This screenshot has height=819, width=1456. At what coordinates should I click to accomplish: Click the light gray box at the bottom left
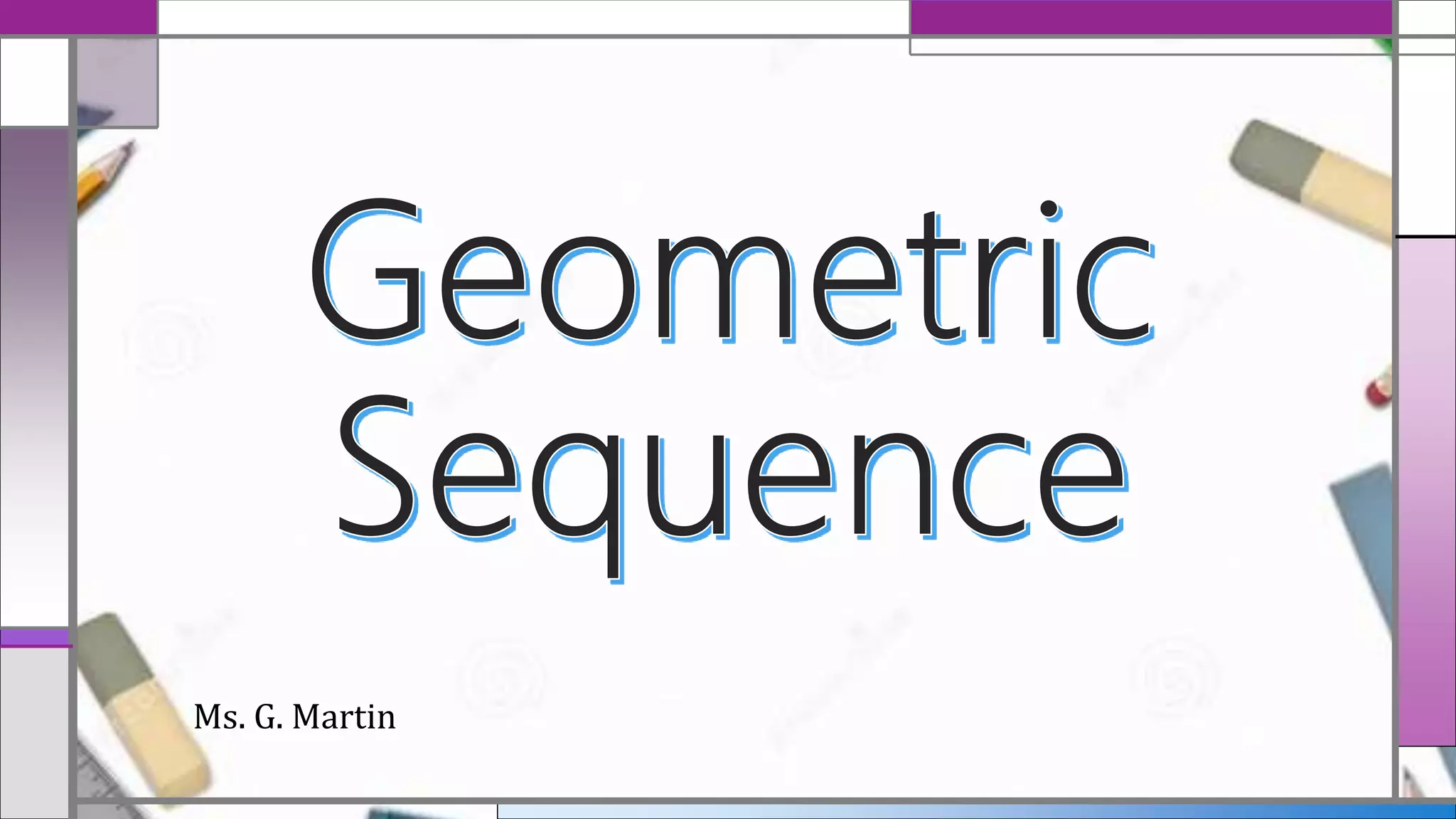[x=34, y=732]
